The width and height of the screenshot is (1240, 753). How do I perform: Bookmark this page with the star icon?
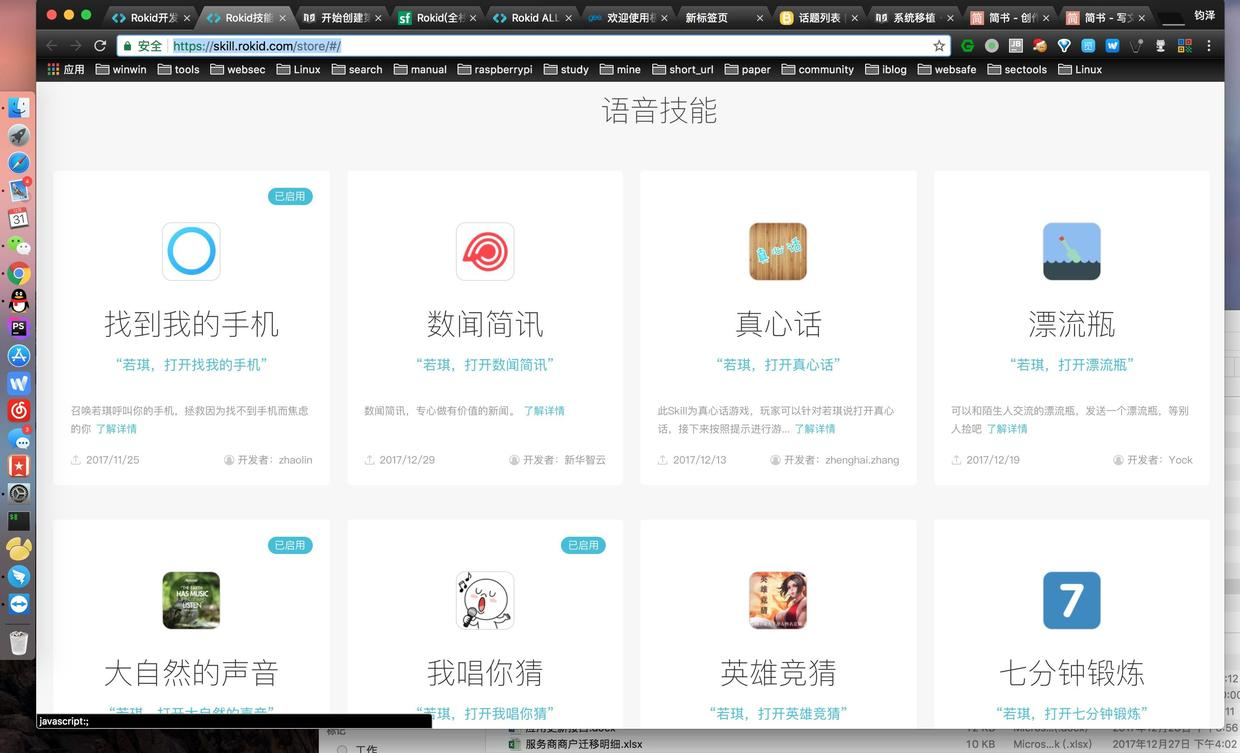[x=939, y=46]
